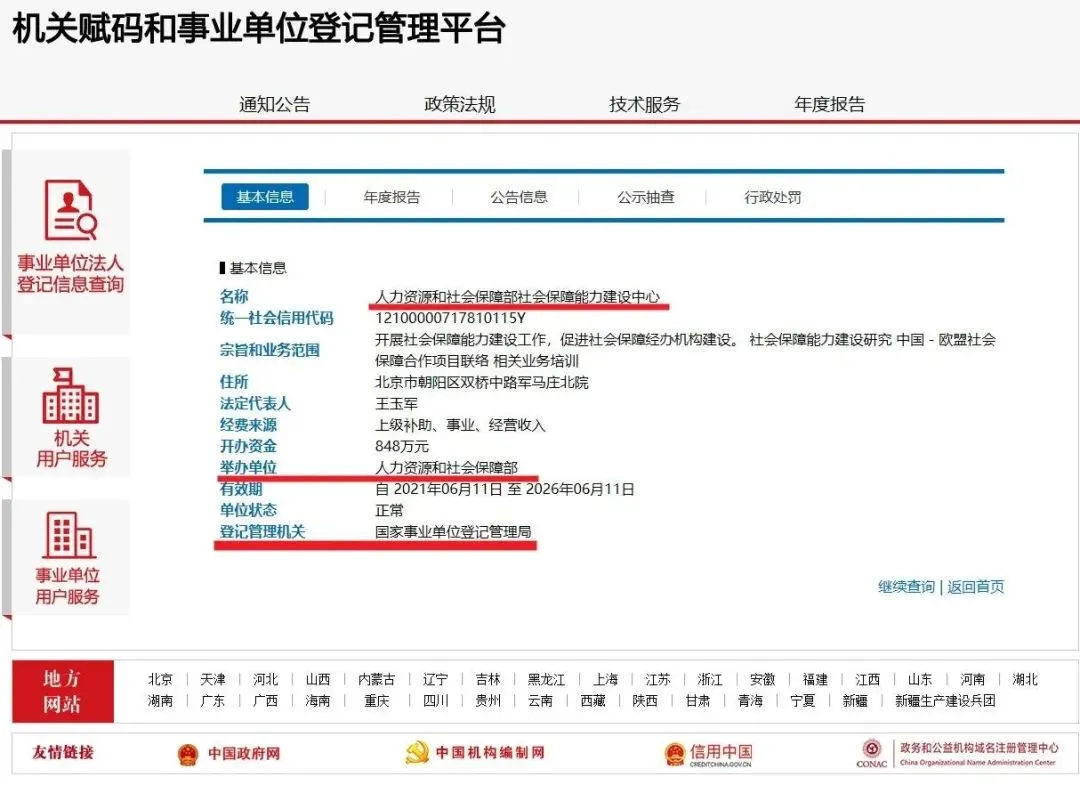Open the 吉林 local site link
The width and height of the screenshot is (1080, 785).
pyautogui.click(x=488, y=680)
